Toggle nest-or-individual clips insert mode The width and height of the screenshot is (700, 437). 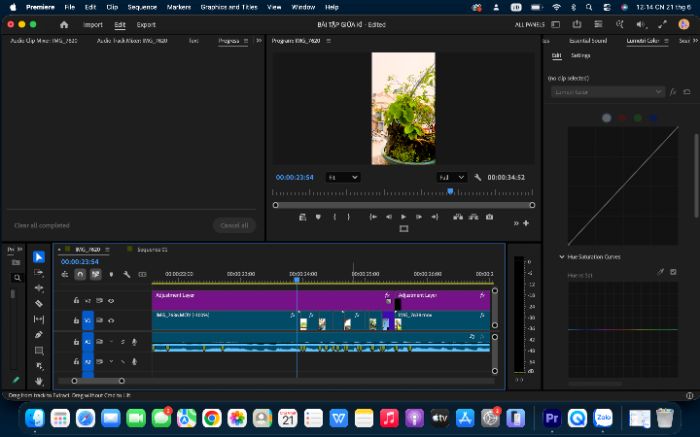click(65, 274)
